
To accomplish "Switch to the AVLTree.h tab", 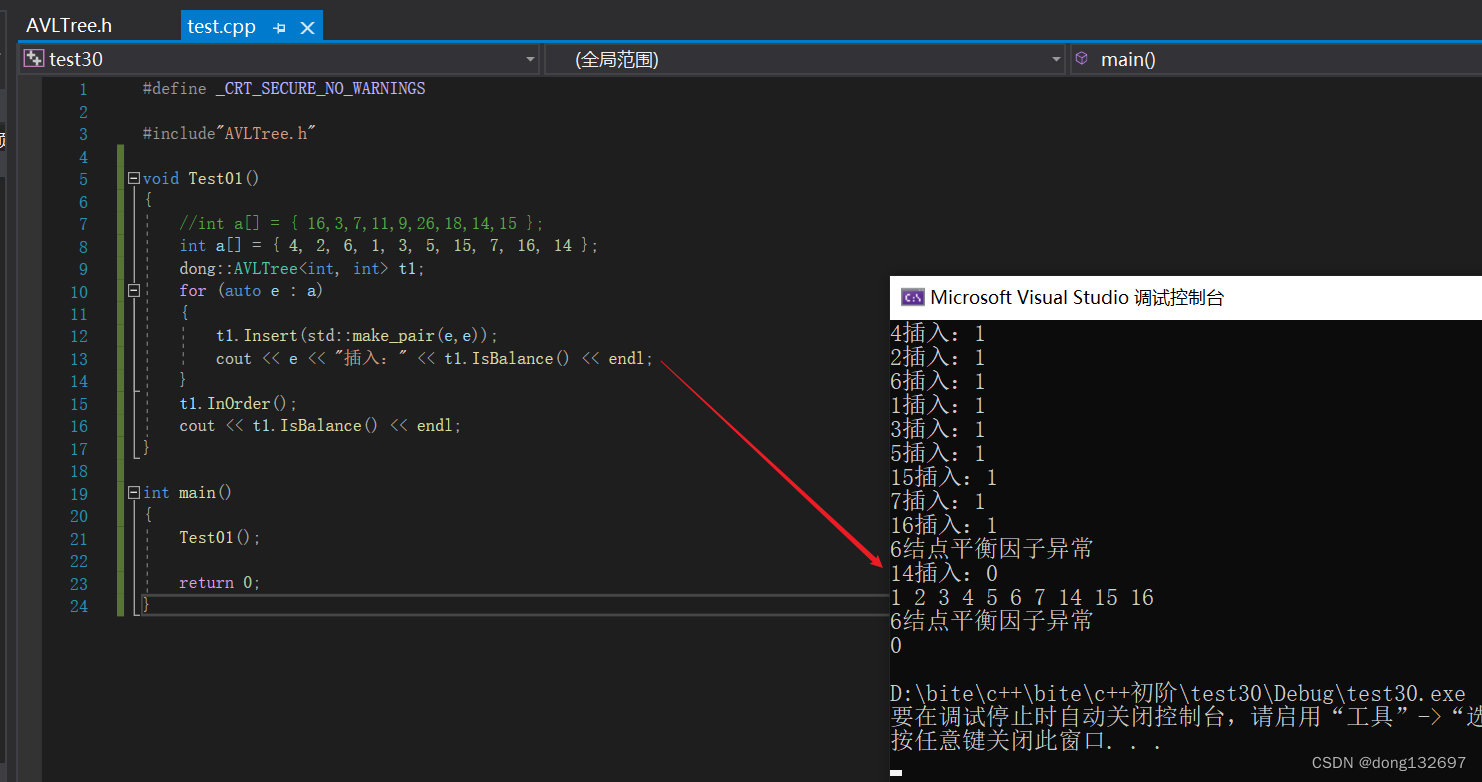I will 69,25.
